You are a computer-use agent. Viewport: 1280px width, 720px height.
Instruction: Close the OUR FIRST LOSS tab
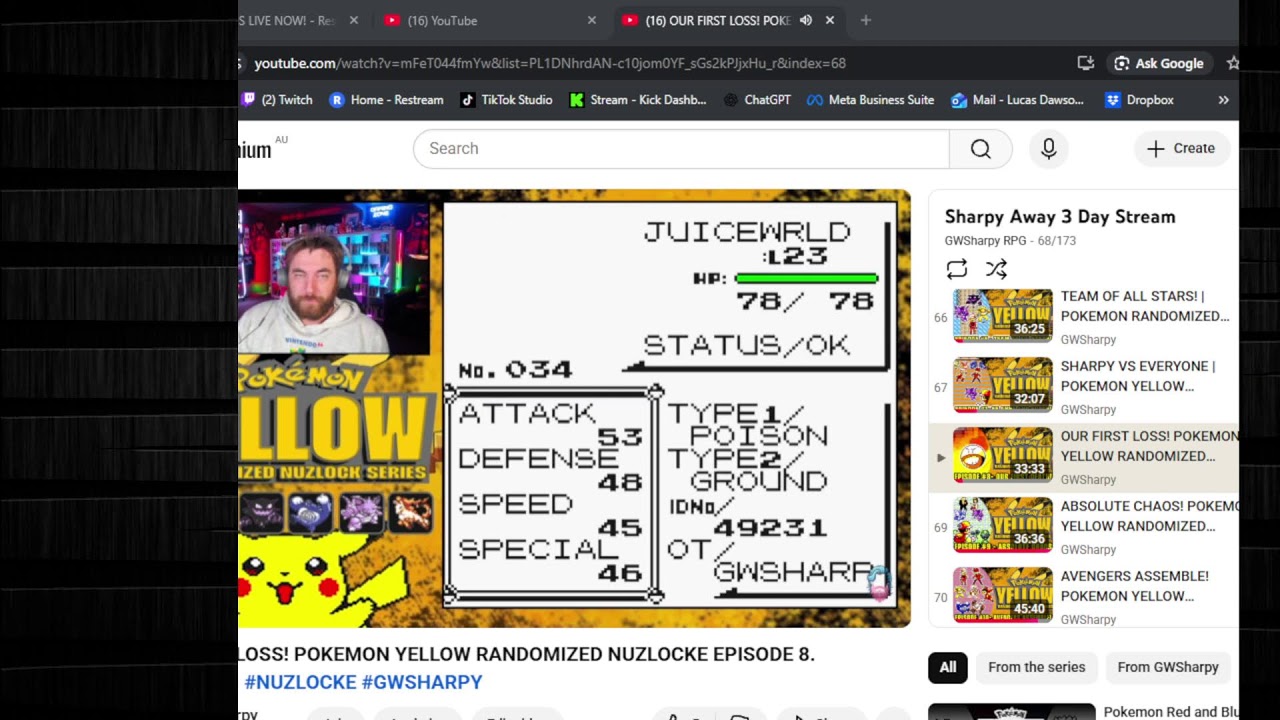coord(829,20)
